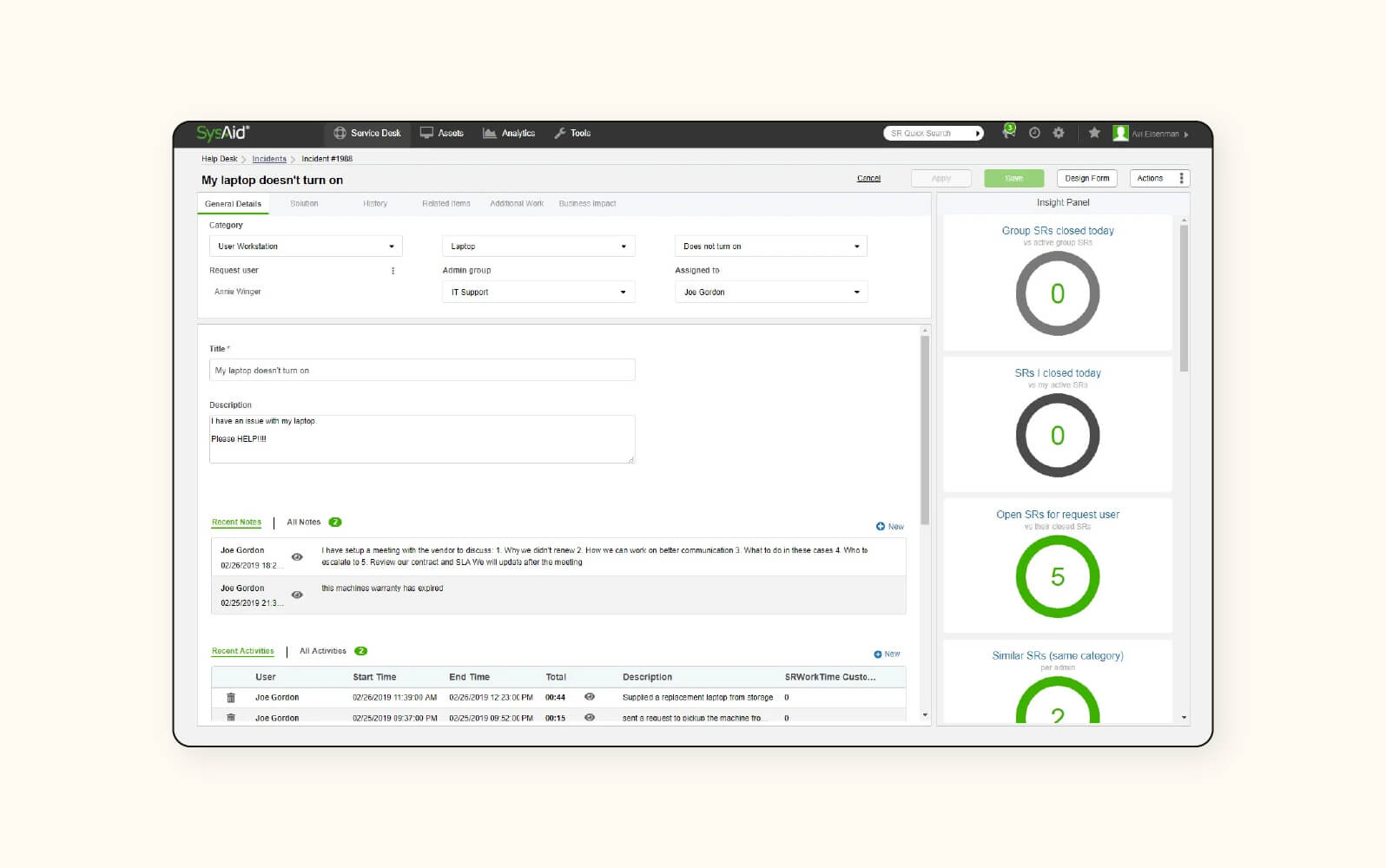Switch to the Solution tab
The height and width of the screenshot is (868, 1386).
pos(304,204)
